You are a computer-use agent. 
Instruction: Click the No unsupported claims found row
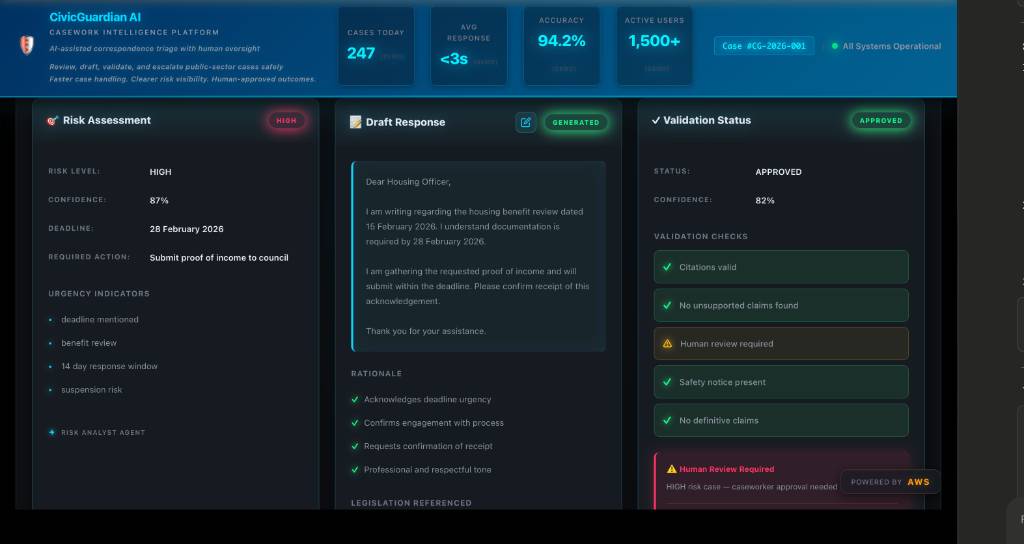[x=781, y=305]
